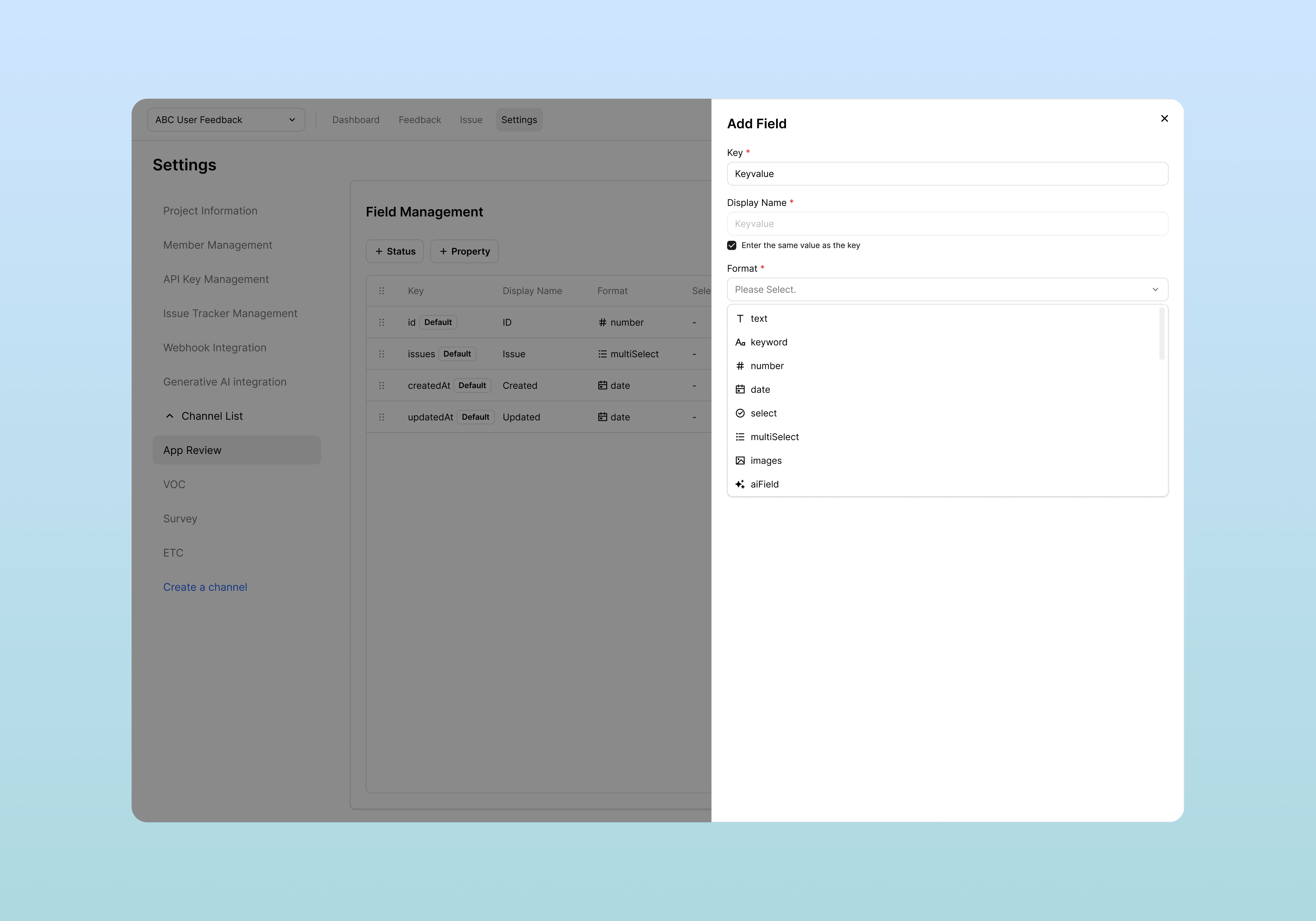This screenshot has width=1316, height=921.
Task: Click the Key column header
Action: pos(416,291)
